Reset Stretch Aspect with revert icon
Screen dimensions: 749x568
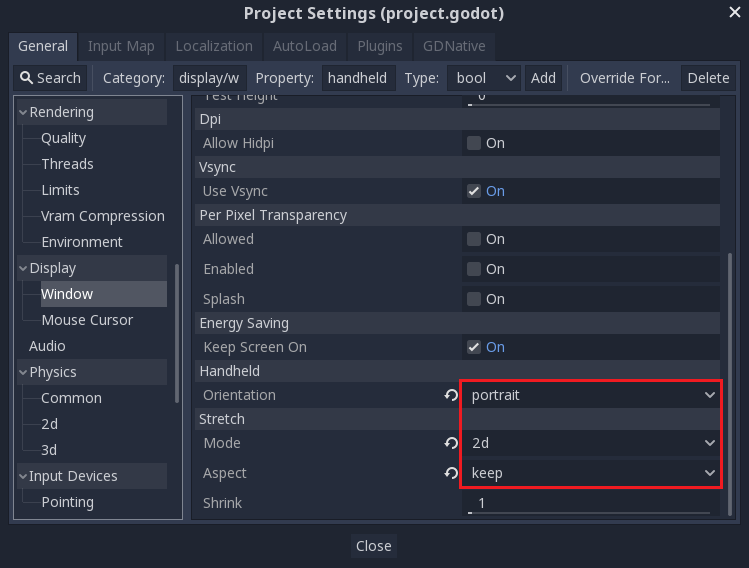[x=451, y=473]
